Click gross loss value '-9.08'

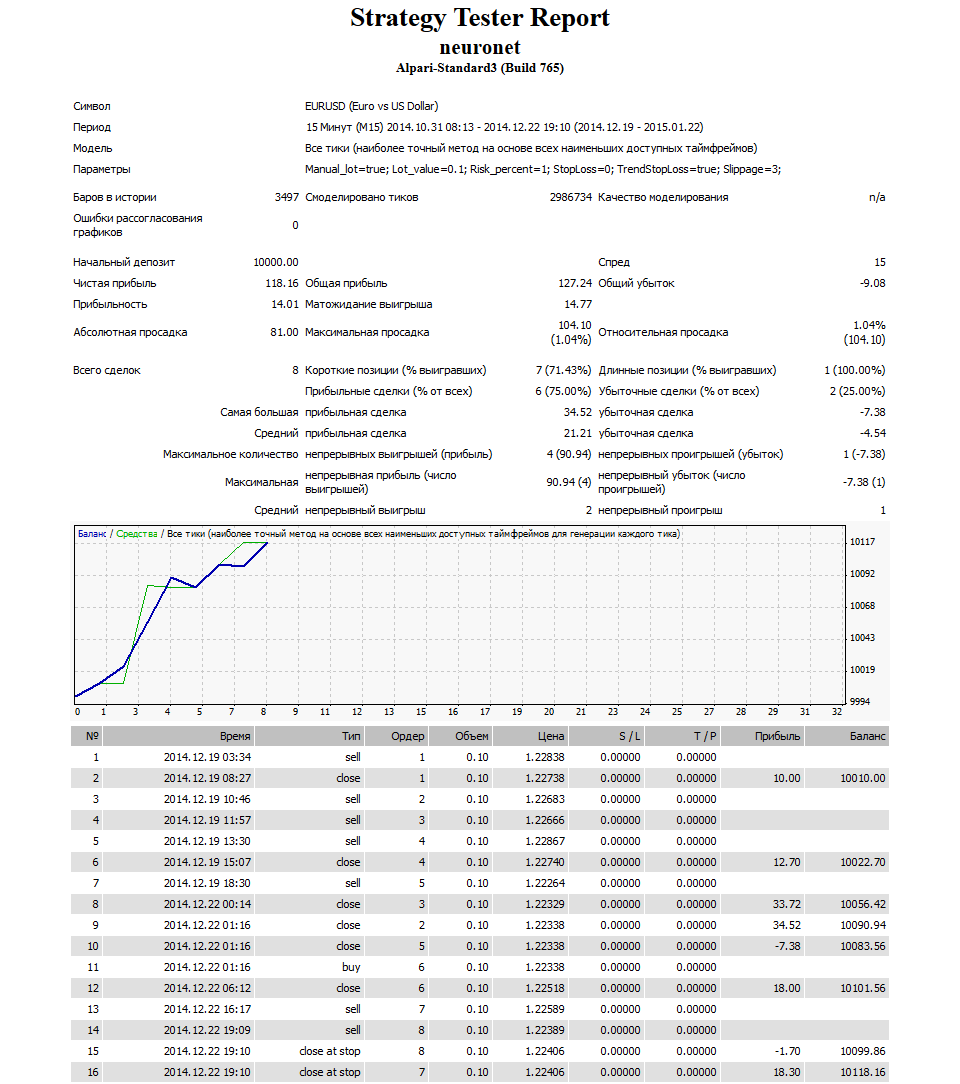(873, 283)
